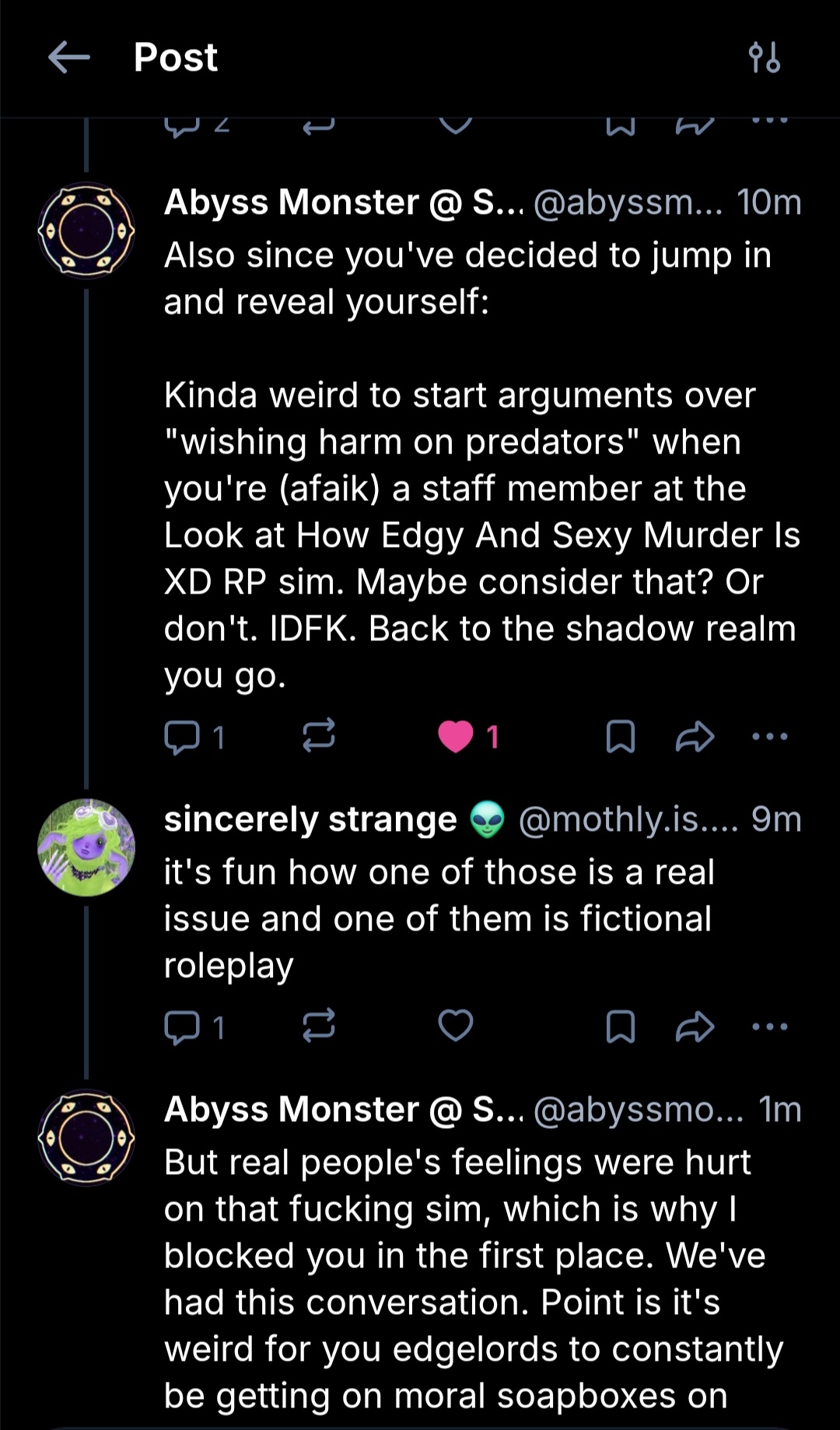This screenshot has height=1430, width=840.
Task: Reply to Abyss Monster's 10m post
Action: pos(182,737)
